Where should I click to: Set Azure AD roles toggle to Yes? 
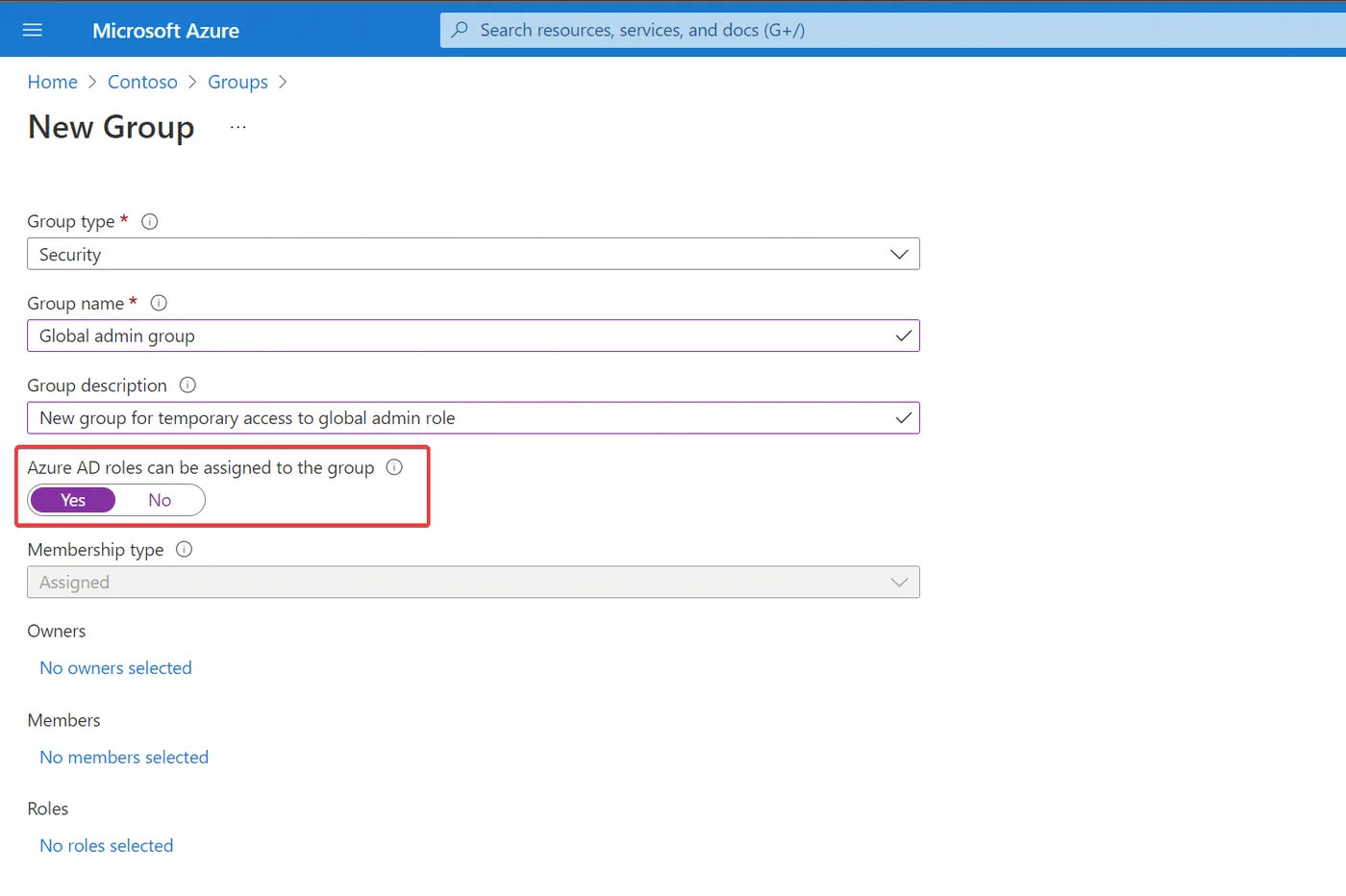click(x=73, y=500)
